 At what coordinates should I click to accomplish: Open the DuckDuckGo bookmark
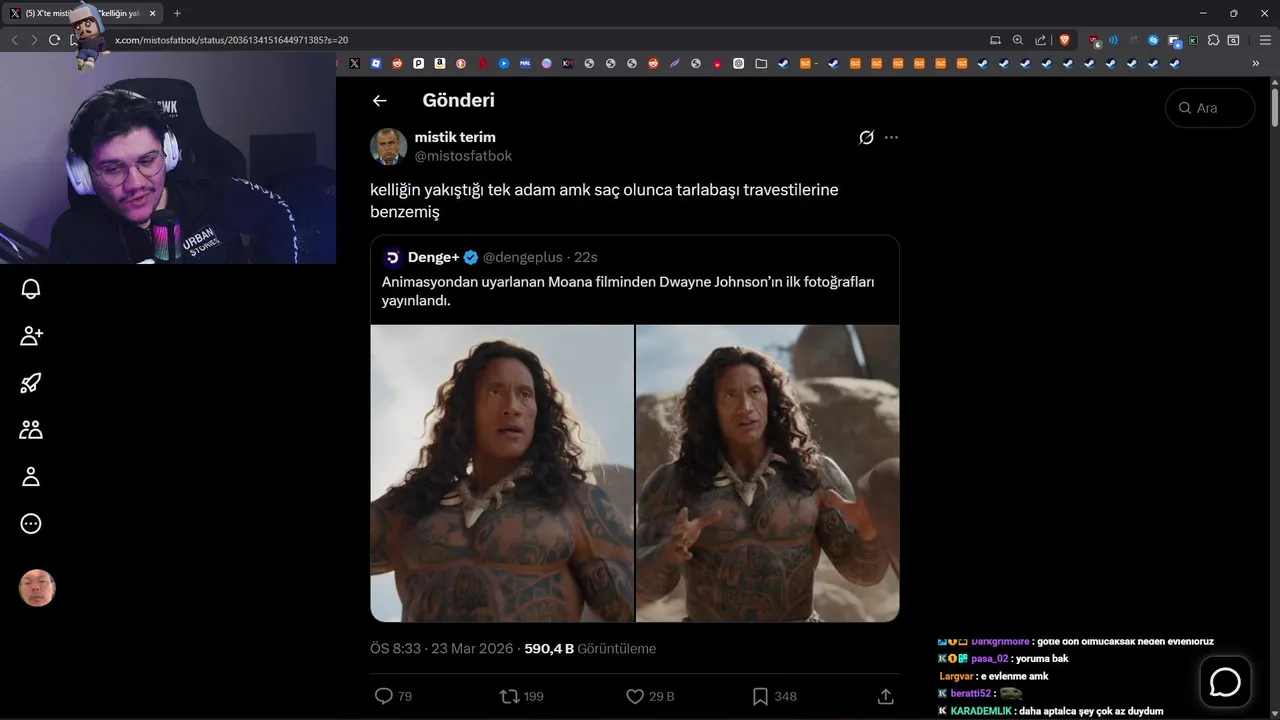461,63
